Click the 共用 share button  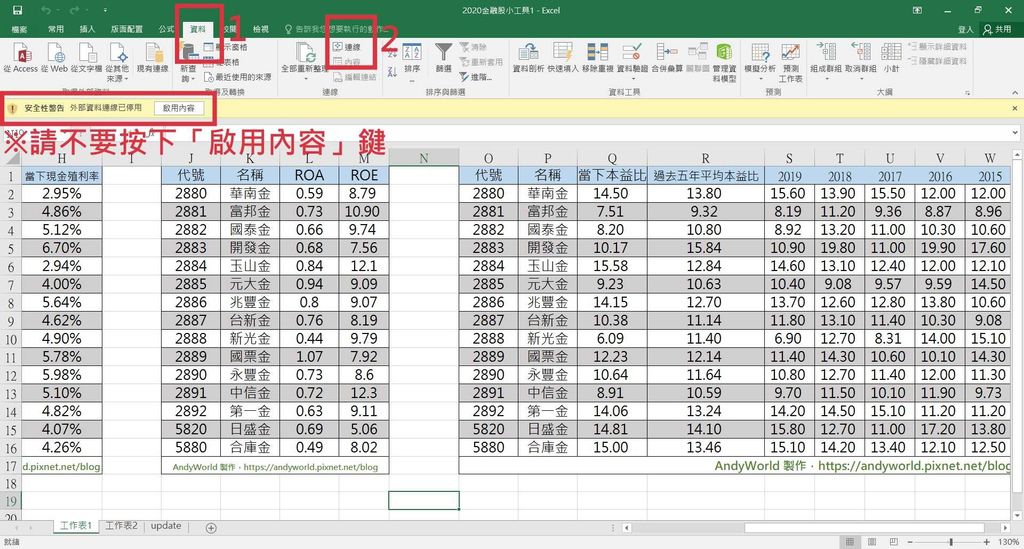[x=999, y=29]
